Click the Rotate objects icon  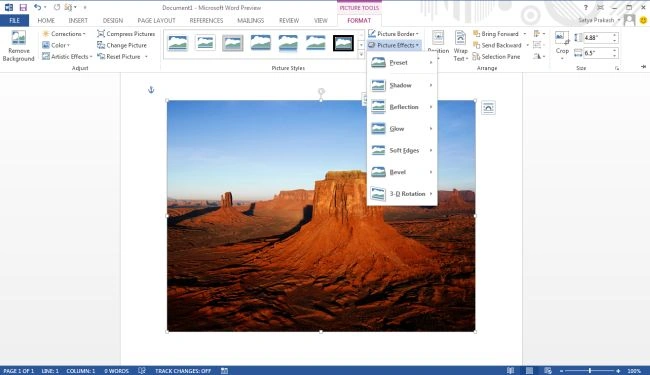[x=539, y=56]
